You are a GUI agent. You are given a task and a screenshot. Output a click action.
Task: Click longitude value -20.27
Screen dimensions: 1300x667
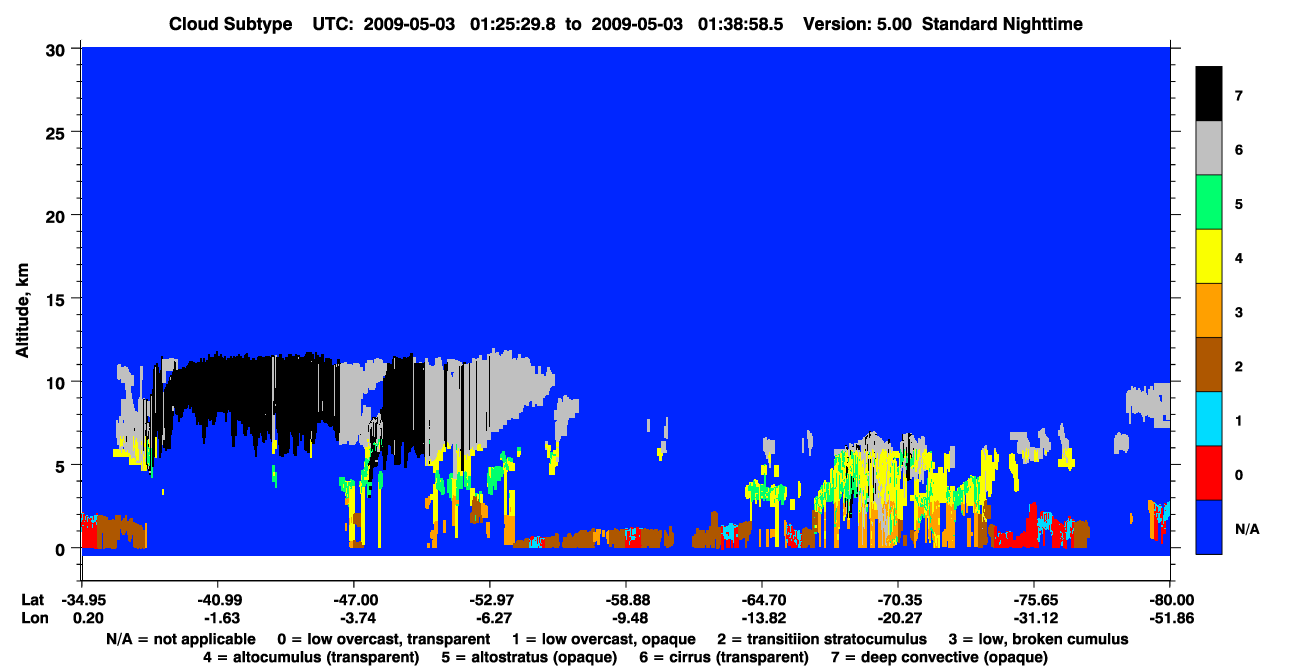pos(898,618)
